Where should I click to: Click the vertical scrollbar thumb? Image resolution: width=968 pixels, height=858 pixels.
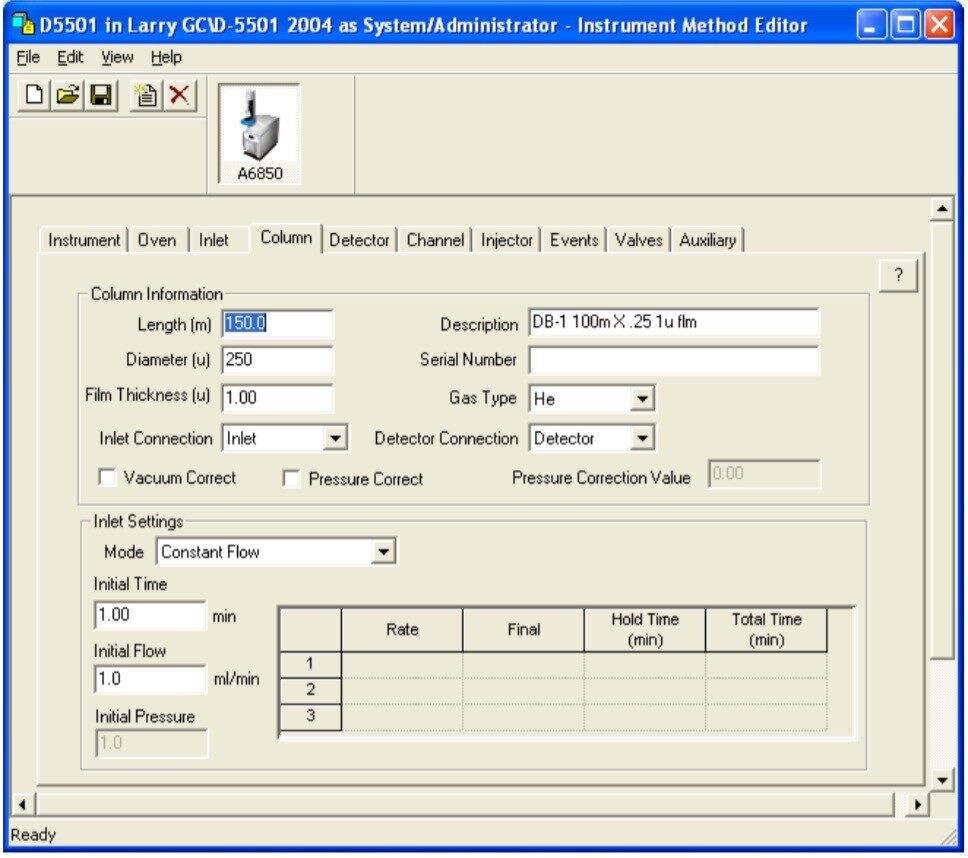click(942, 439)
